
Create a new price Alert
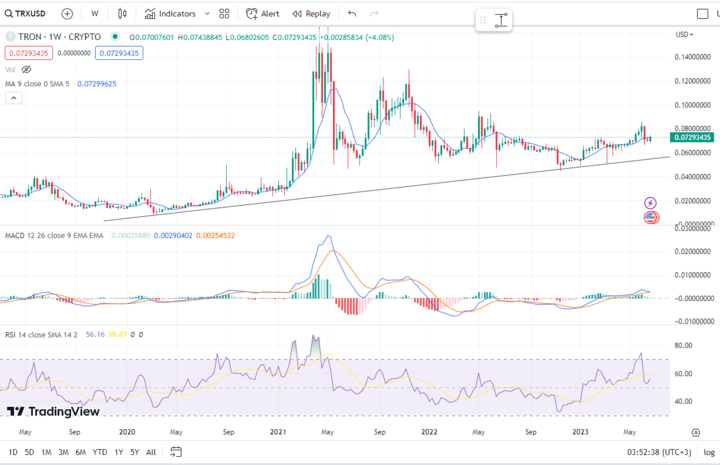(x=263, y=14)
